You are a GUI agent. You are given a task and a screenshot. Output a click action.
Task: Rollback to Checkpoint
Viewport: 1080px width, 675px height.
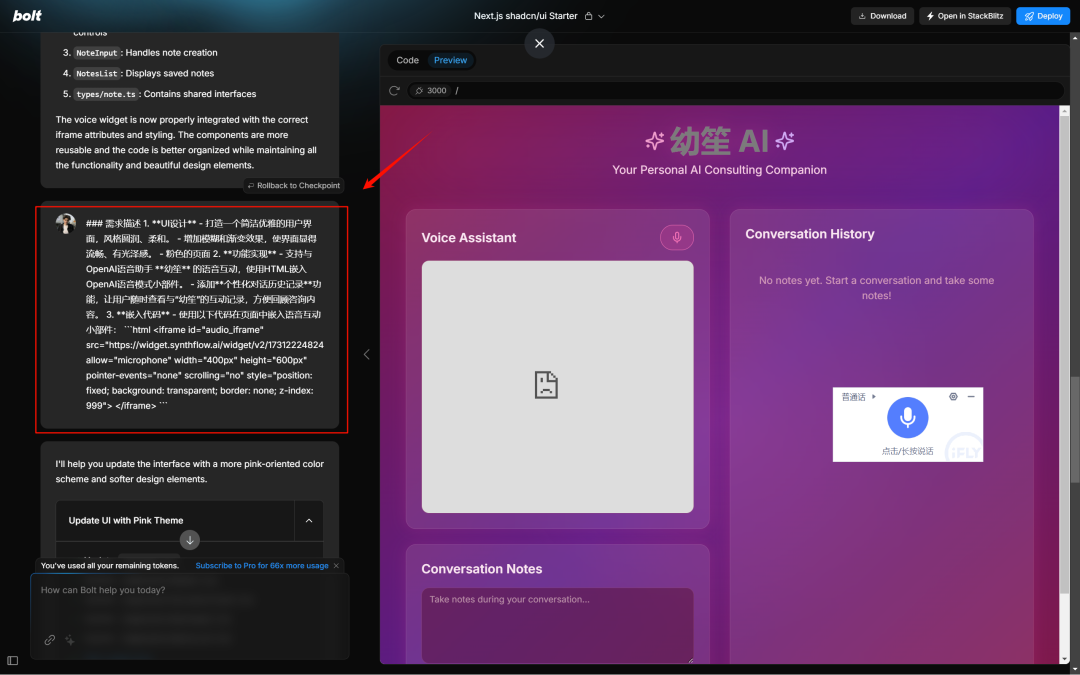click(x=294, y=185)
